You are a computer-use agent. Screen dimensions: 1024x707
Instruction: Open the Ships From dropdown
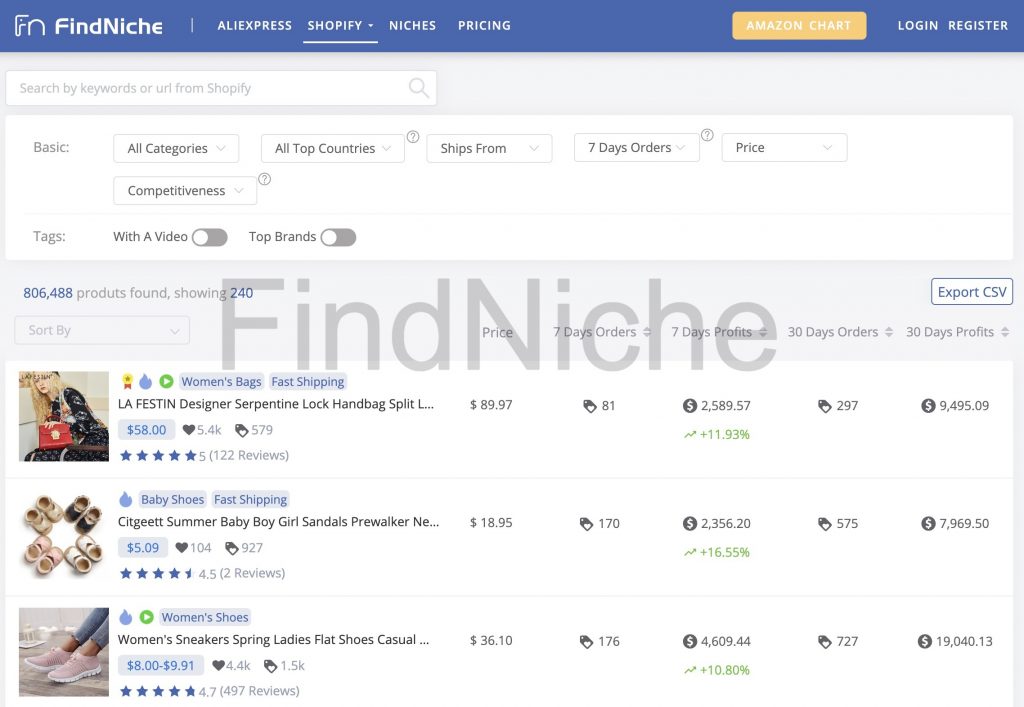coord(489,148)
